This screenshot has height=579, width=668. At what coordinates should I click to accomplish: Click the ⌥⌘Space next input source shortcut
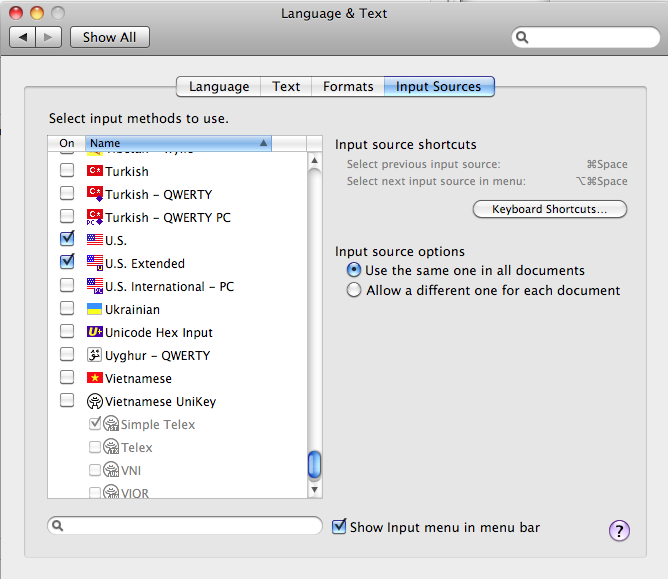pos(602,181)
